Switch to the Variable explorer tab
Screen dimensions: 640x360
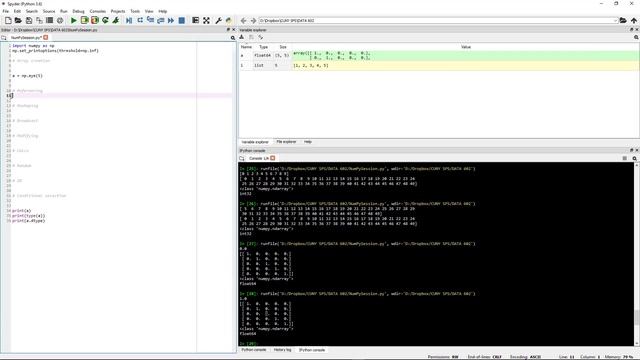point(255,142)
